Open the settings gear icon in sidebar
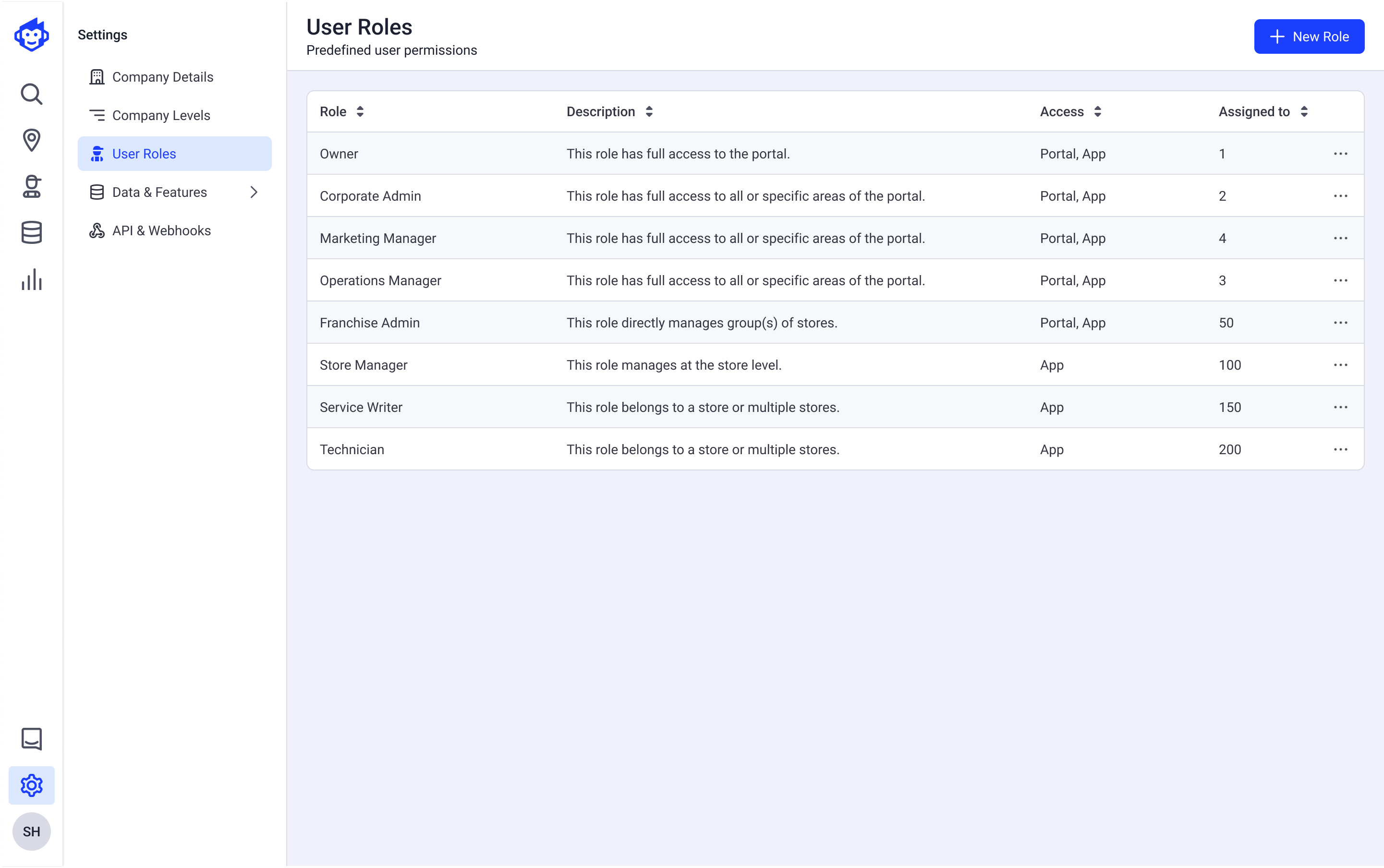Screen dimensions: 1384x868 click(32, 785)
